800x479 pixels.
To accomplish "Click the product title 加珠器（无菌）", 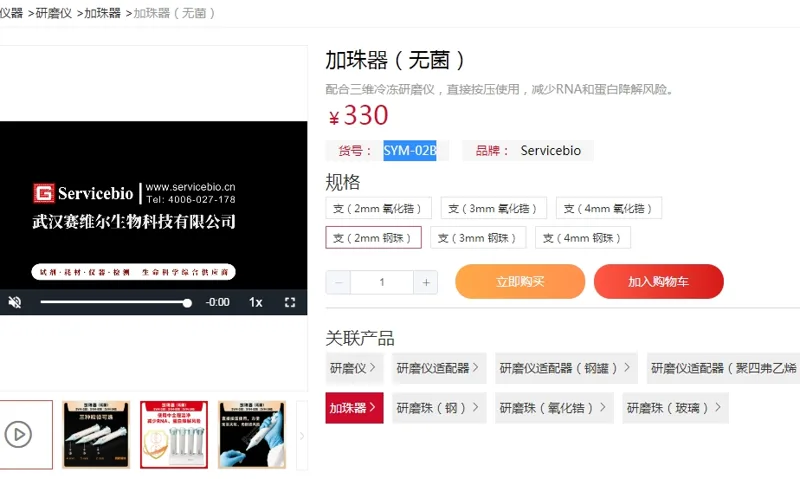I will click(x=395, y=60).
